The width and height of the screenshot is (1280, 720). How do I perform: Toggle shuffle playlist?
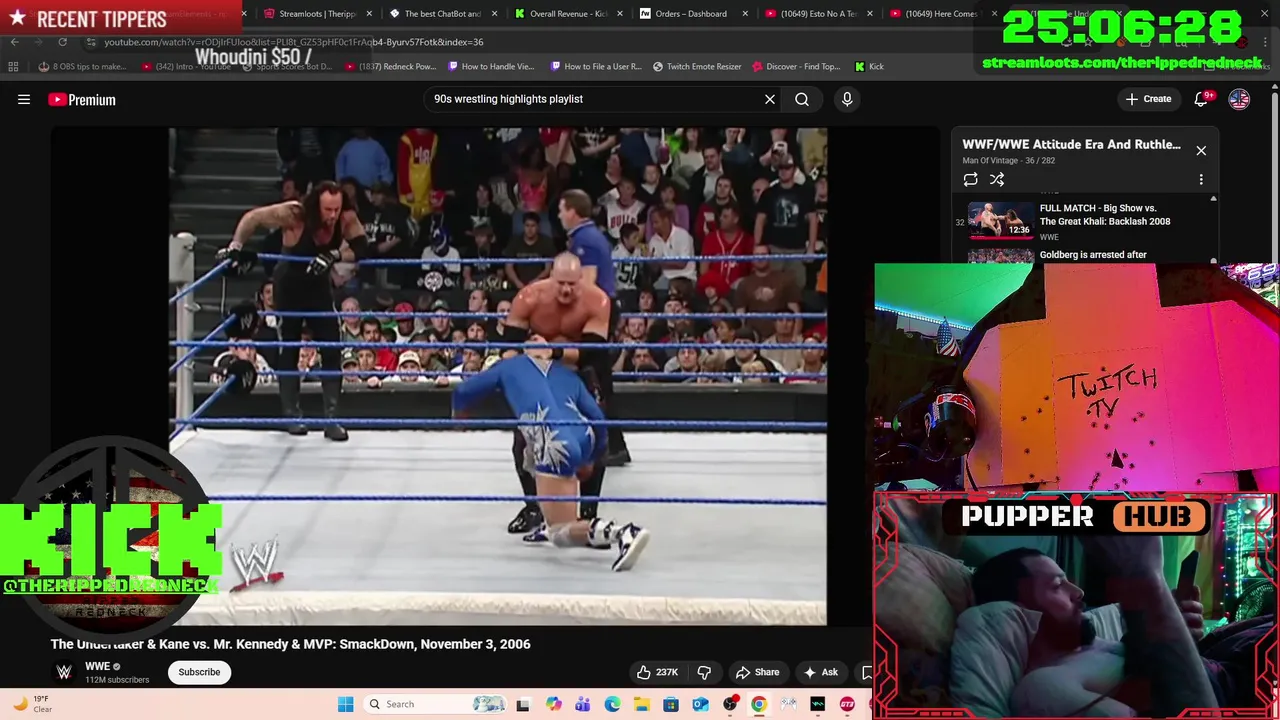point(997,179)
